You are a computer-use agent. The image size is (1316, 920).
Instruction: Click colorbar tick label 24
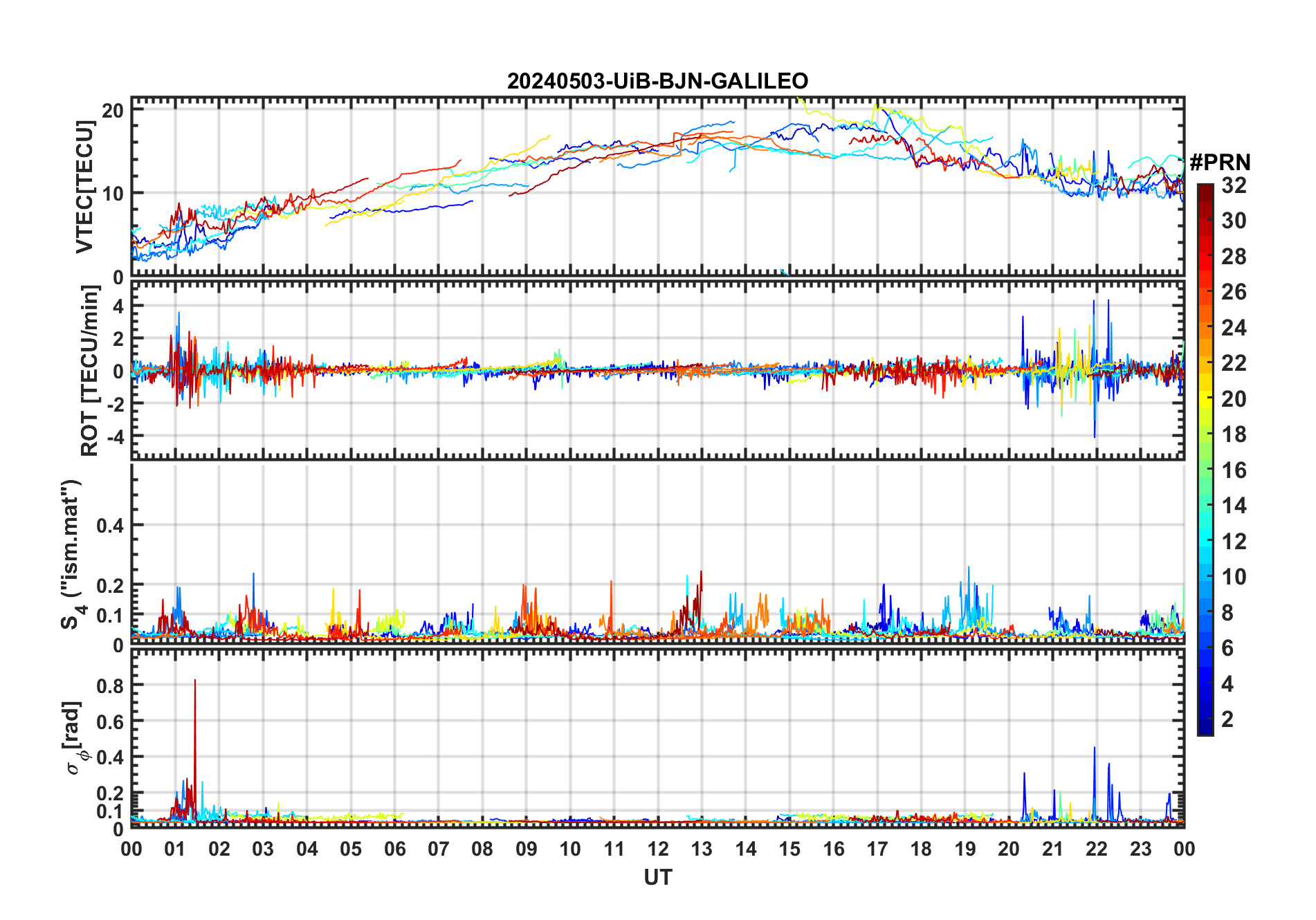(x=1234, y=327)
